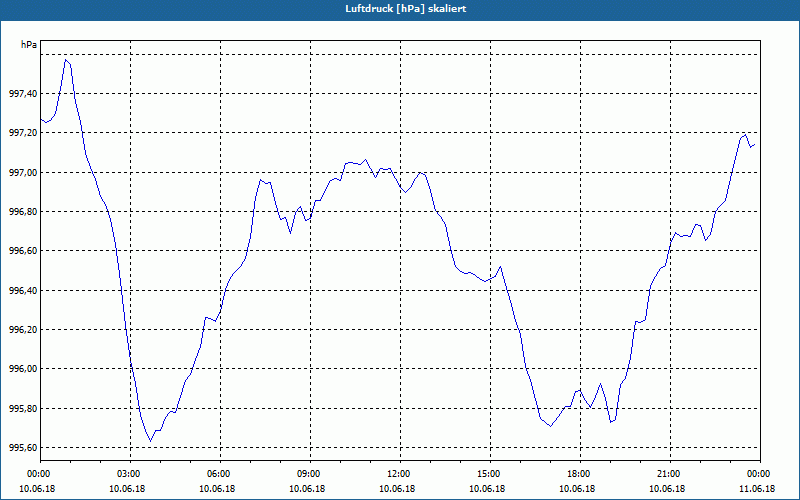Select the 10.06.18 date under 21:00
This screenshot has width=800, height=500.
click(668, 488)
